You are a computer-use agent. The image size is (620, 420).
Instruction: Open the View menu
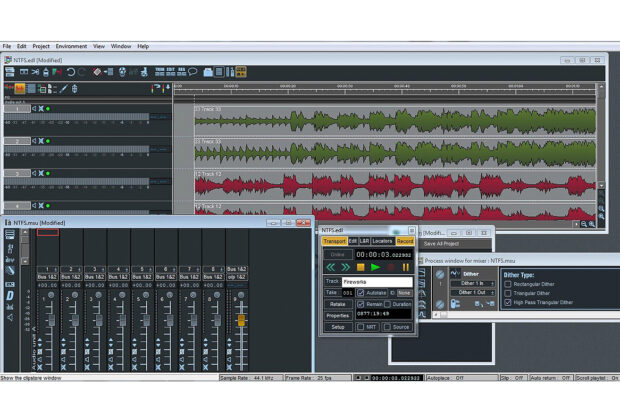tap(99, 46)
